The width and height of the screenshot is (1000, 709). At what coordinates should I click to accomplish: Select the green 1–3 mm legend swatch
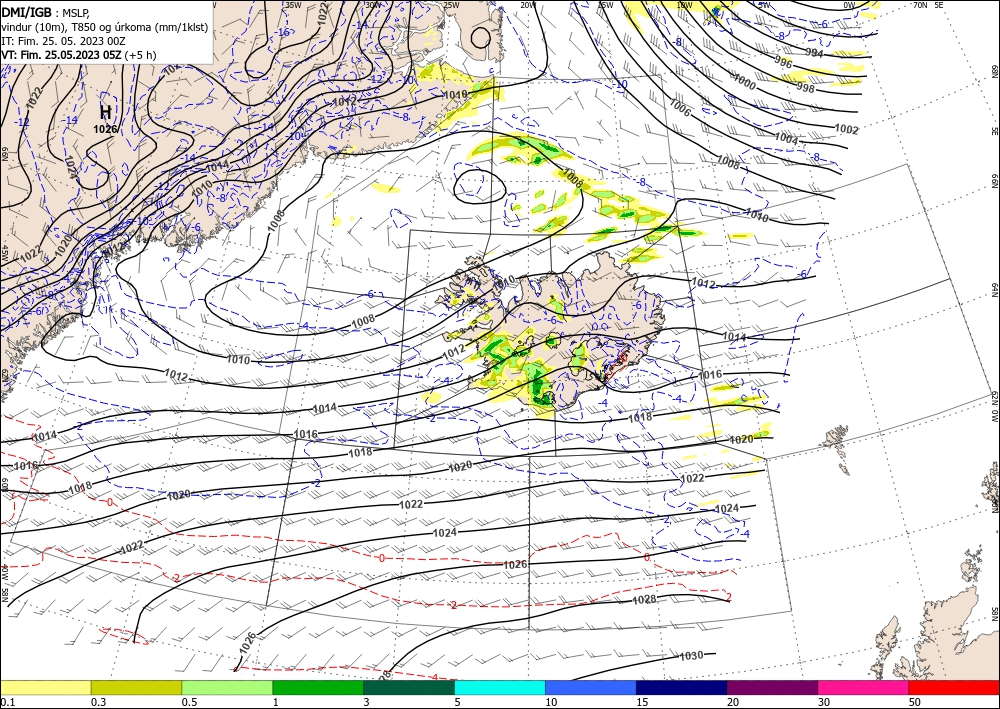point(318,687)
